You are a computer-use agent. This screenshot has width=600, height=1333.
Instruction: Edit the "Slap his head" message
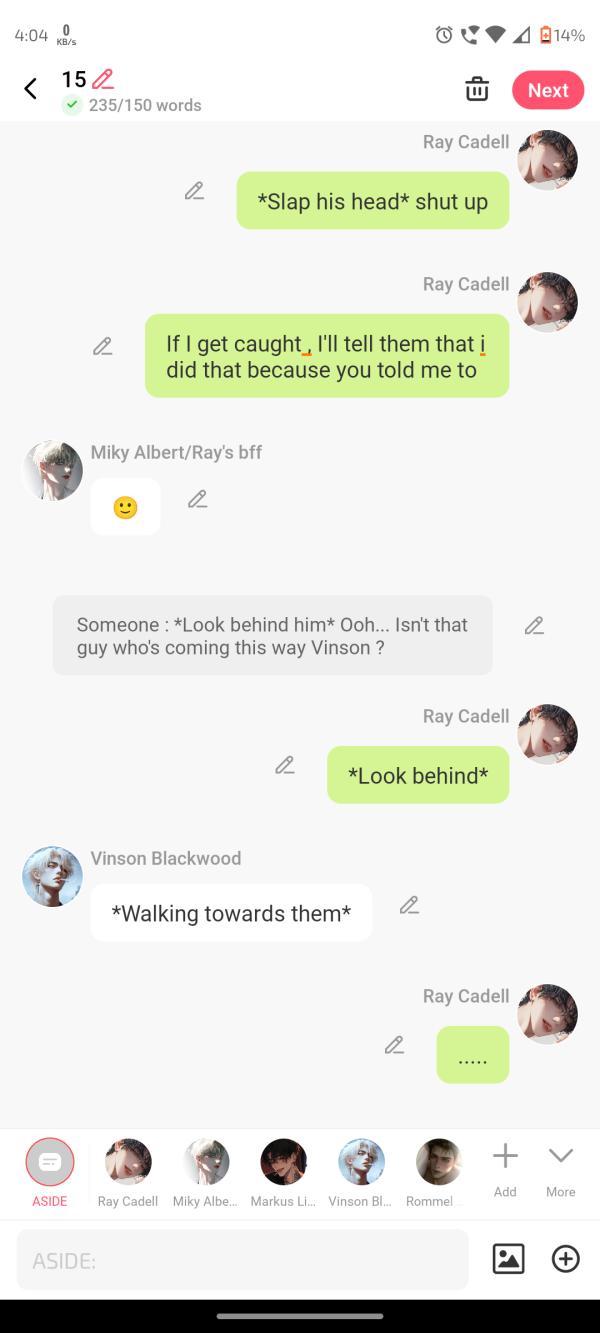pos(194,191)
